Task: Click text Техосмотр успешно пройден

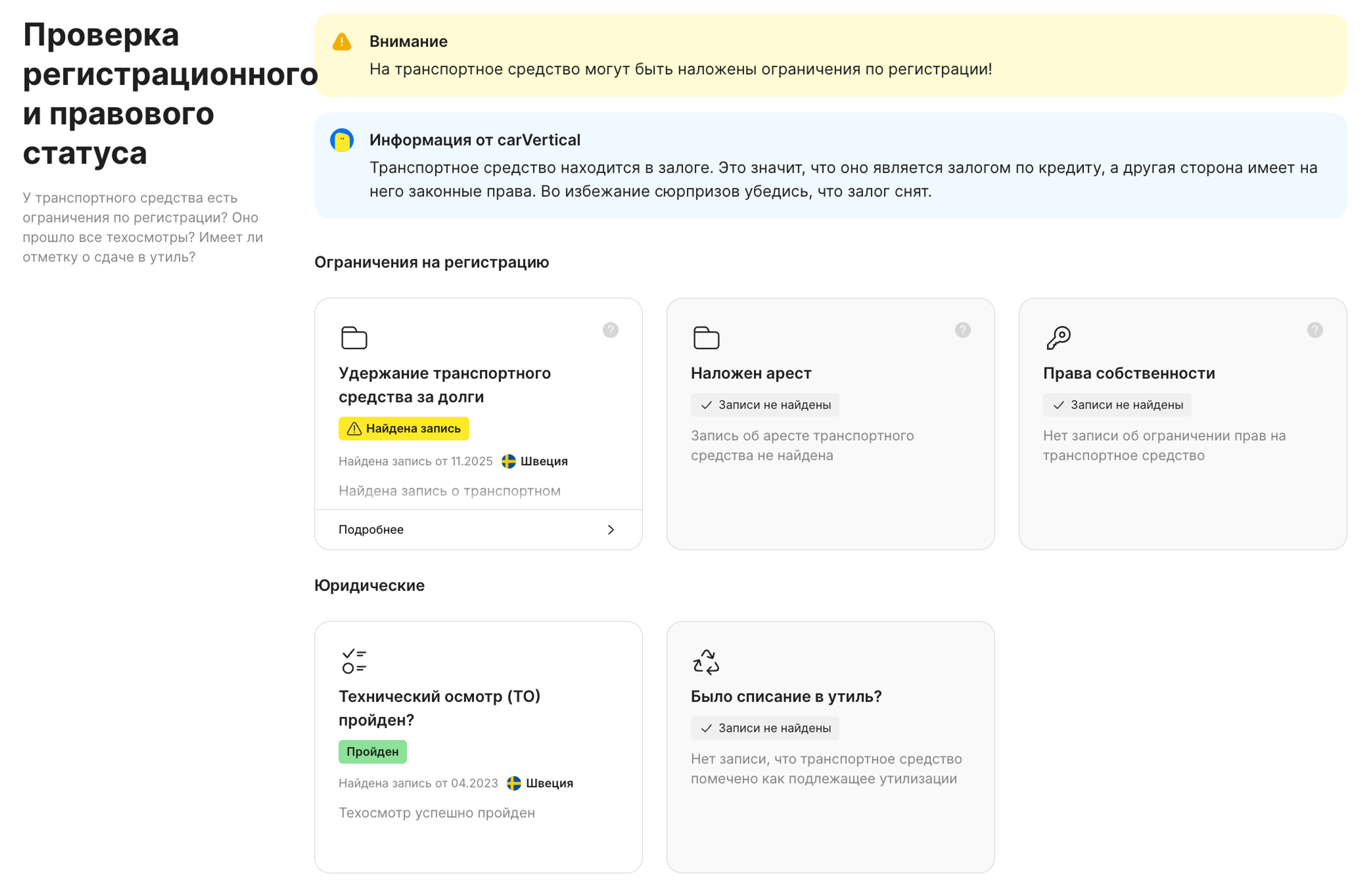Action: 437,813
